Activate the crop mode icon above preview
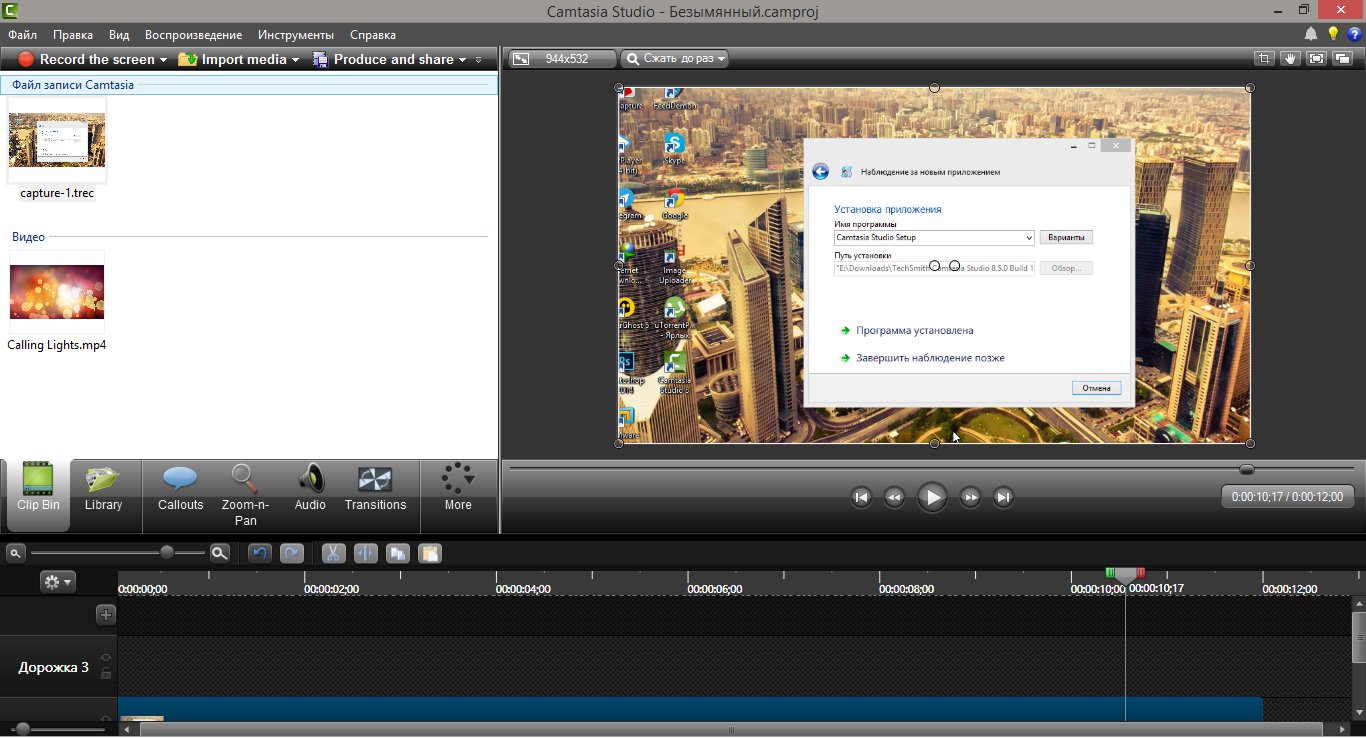 (x=1265, y=59)
